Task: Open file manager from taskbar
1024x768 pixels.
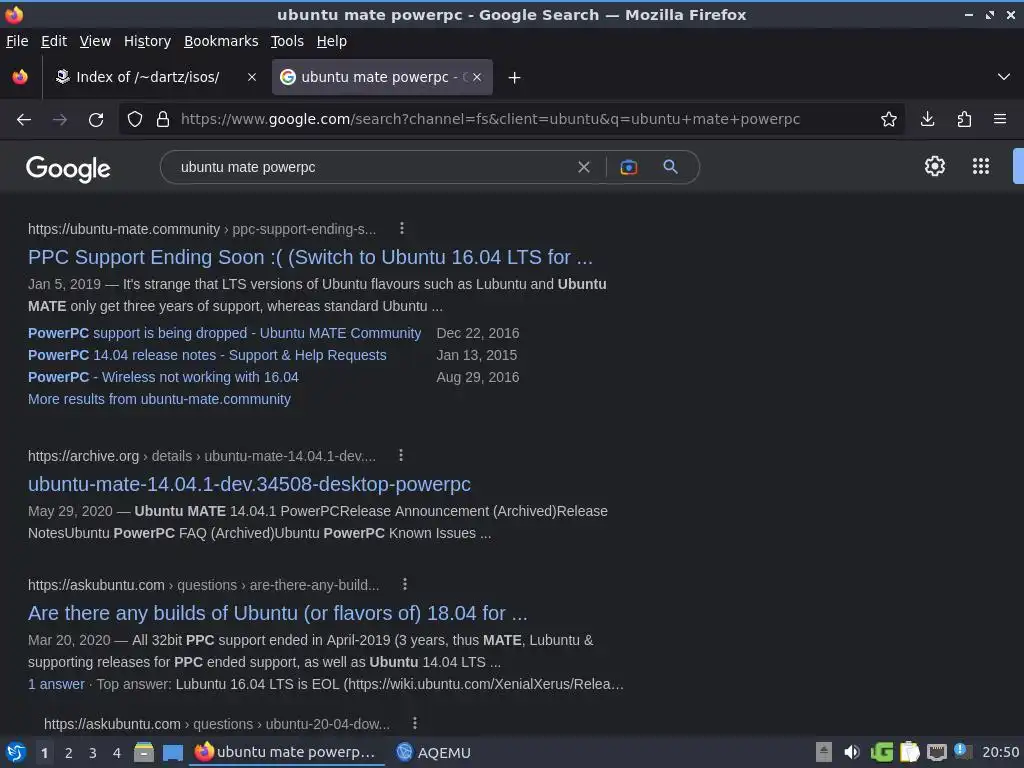Action: point(144,752)
